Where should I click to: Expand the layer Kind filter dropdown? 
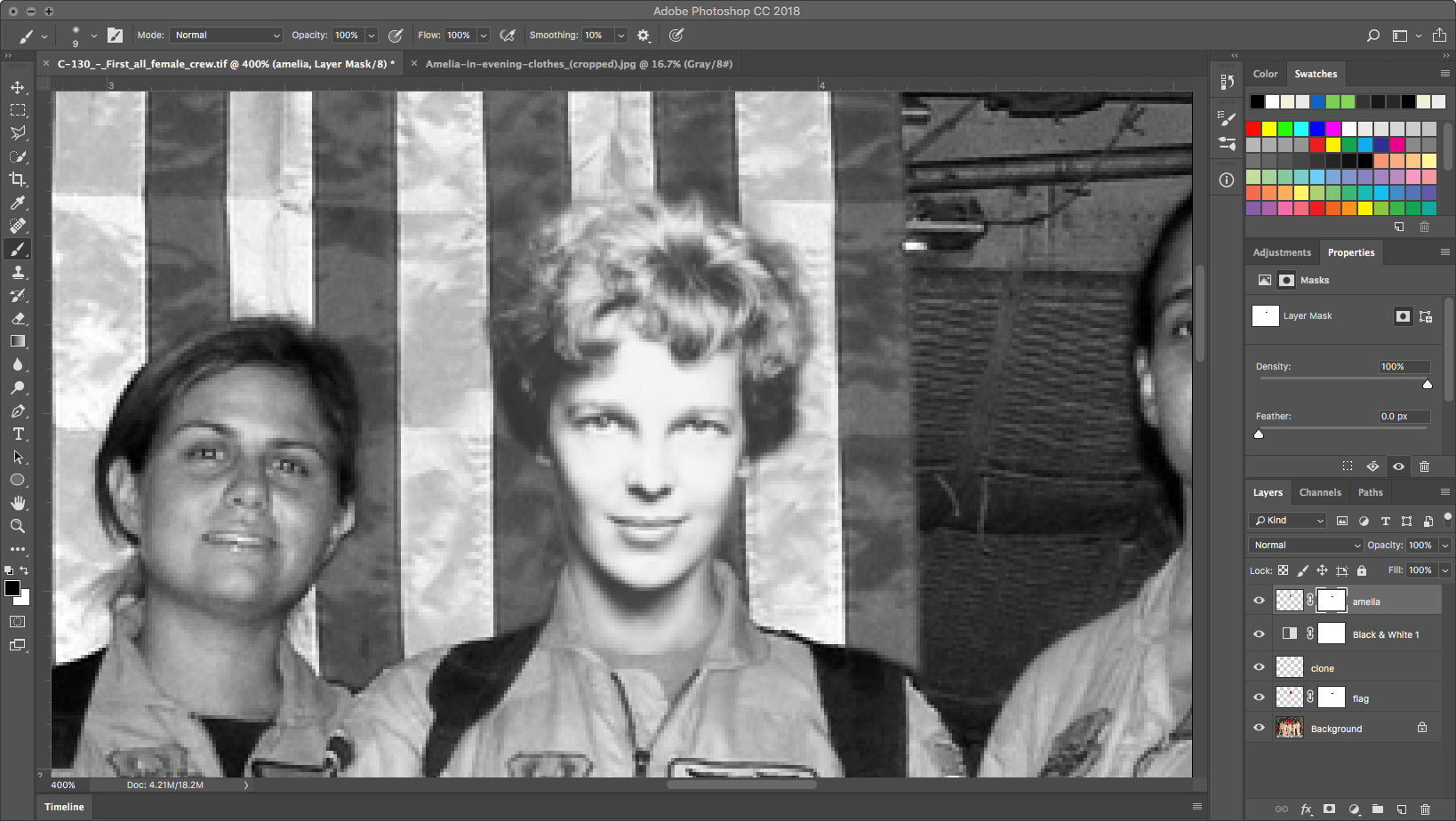1288,521
